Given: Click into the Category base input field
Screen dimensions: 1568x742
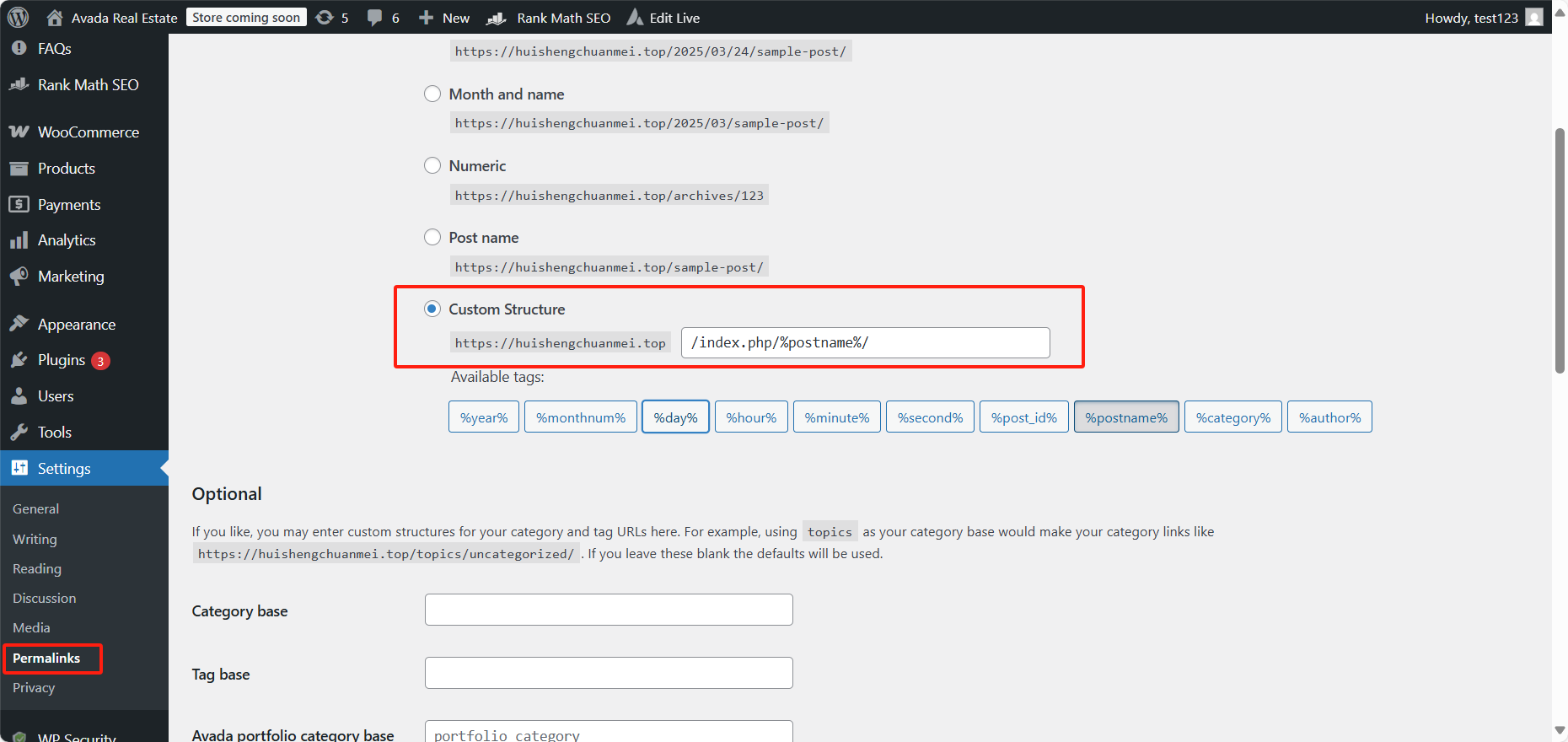Looking at the screenshot, I should pos(609,610).
